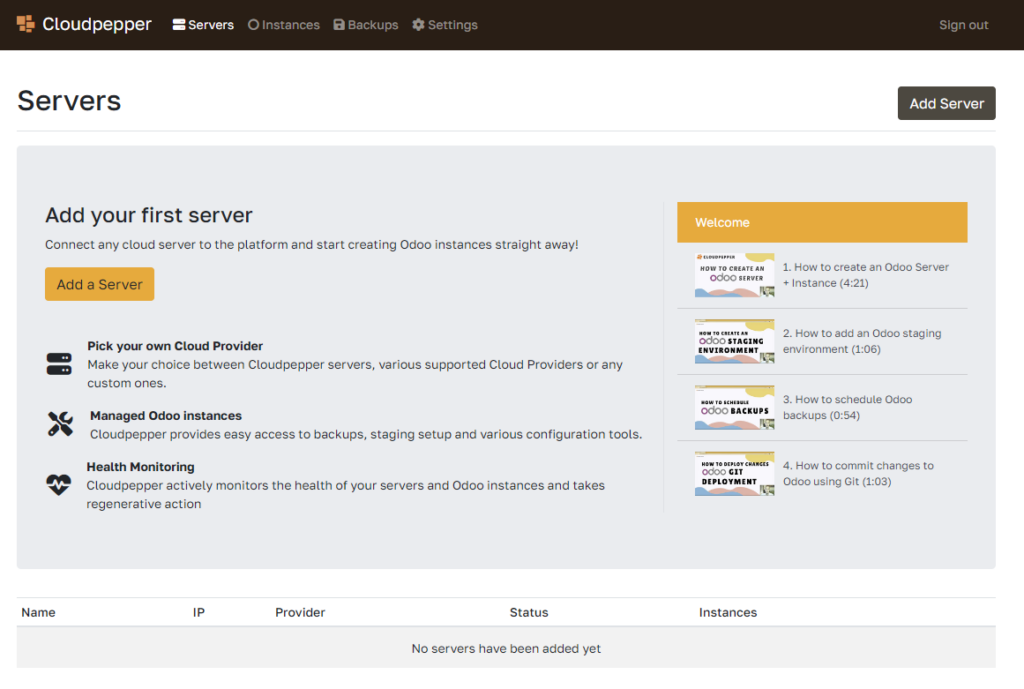
Task: Open the Servers nav item
Action: pyautogui.click(x=203, y=25)
